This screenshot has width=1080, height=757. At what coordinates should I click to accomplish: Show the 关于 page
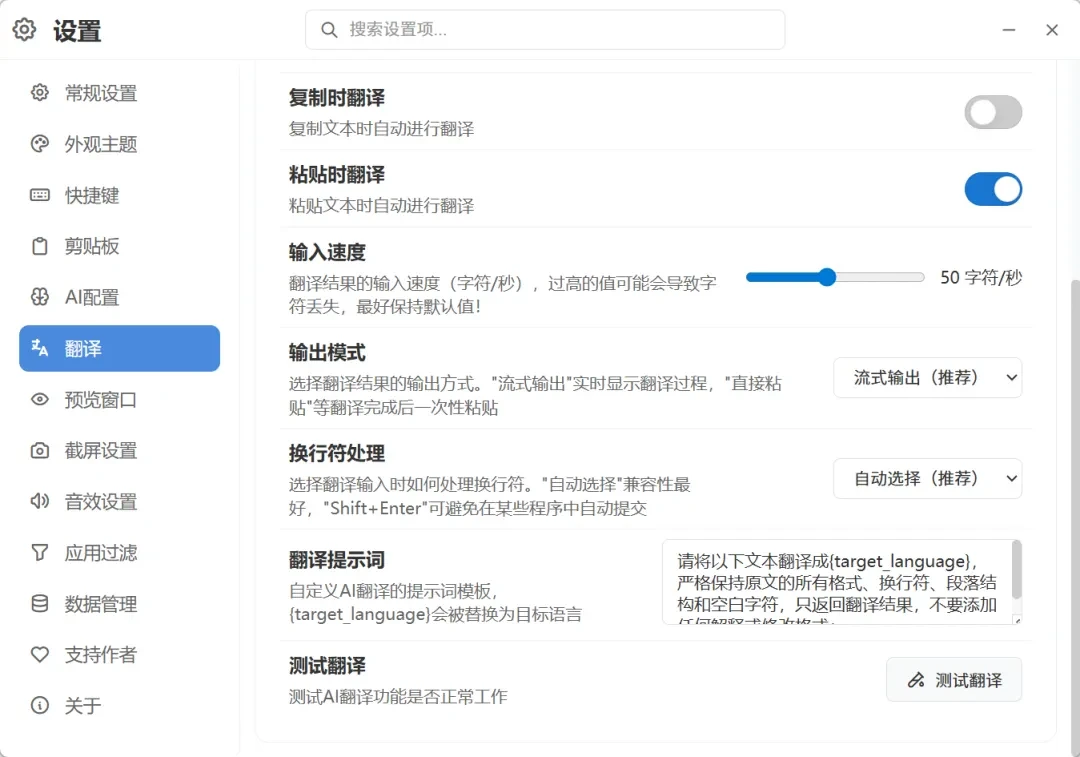(x=119, y=705)
